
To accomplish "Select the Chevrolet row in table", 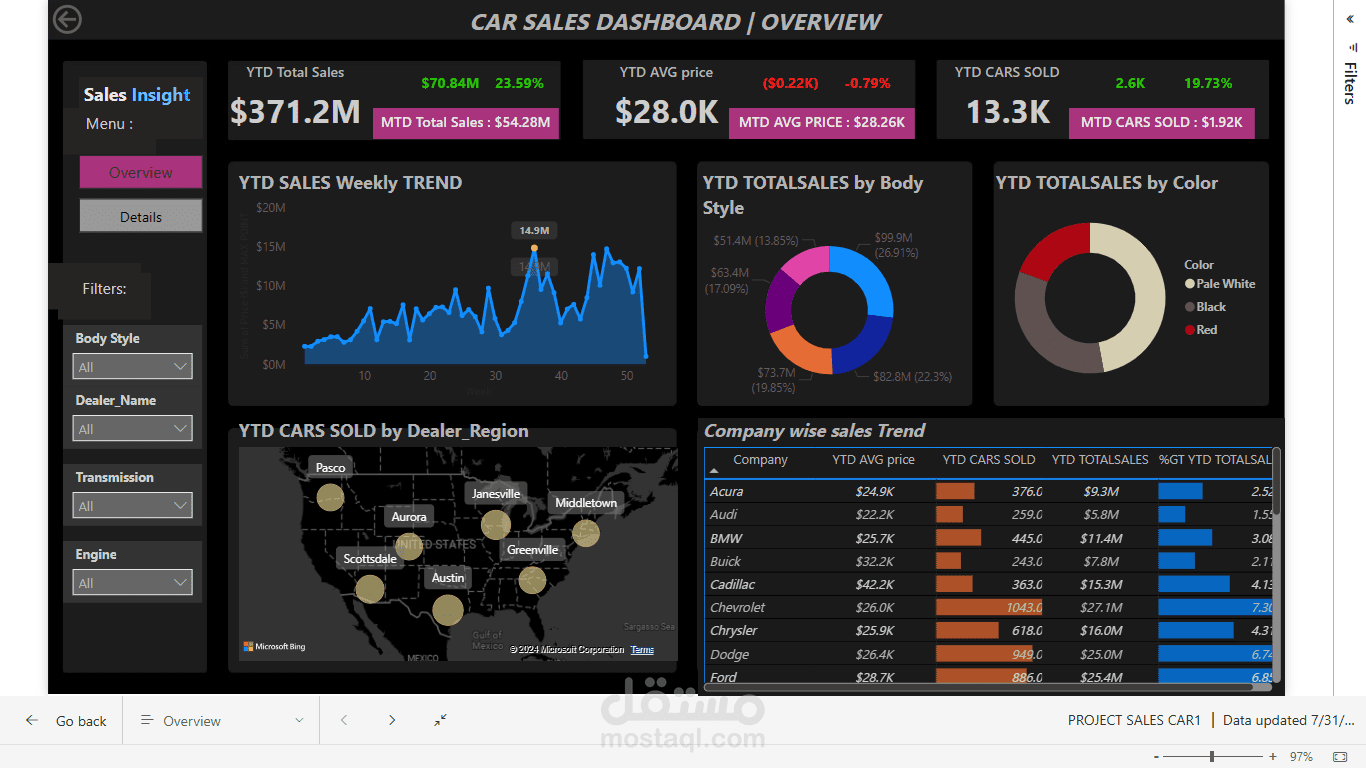I will pyautogui.click(x=990, y=607).
